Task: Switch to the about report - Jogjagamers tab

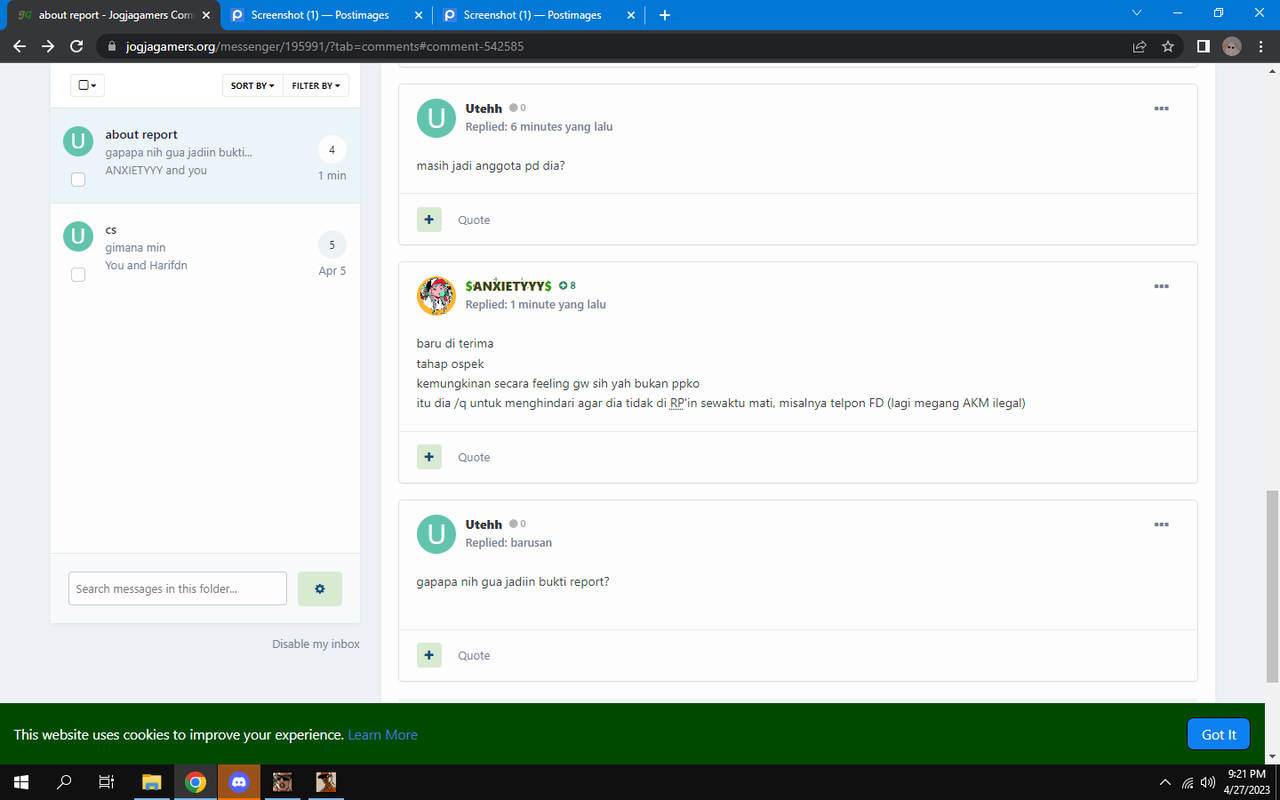Action: [x=111, y=16]
